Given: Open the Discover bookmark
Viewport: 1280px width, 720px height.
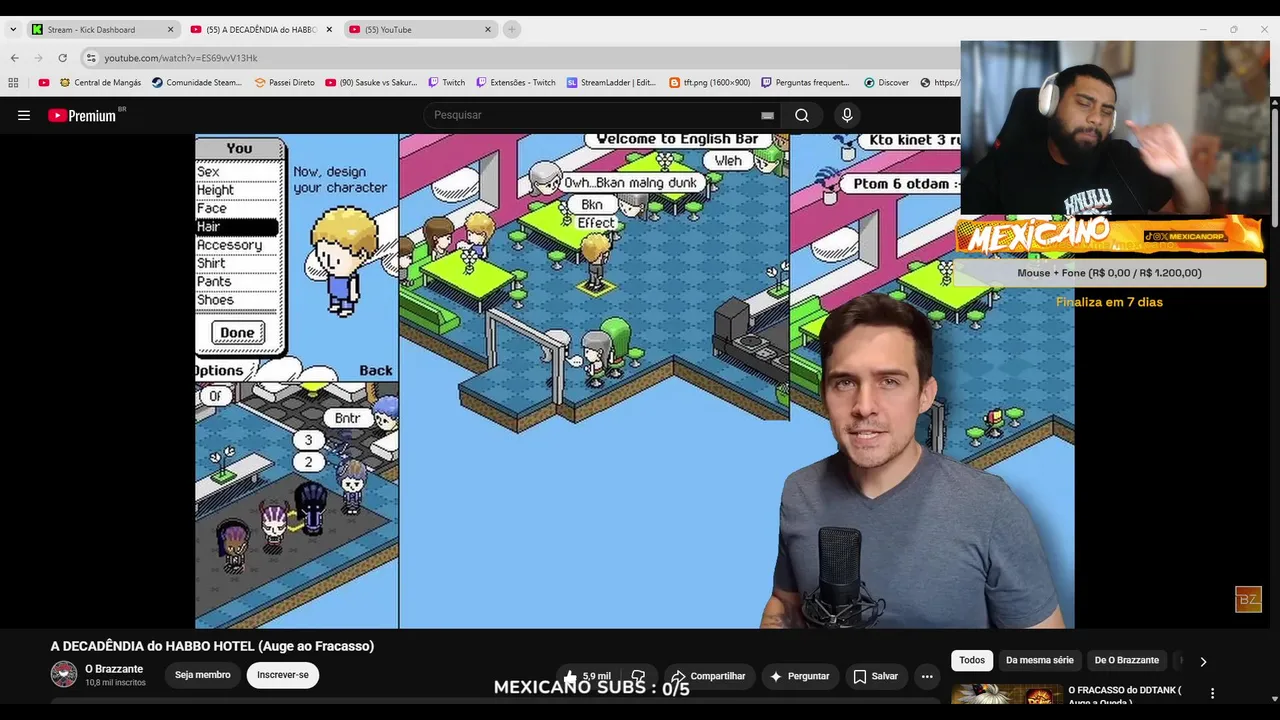Looking at the screenshot, I should pos(886,83).
